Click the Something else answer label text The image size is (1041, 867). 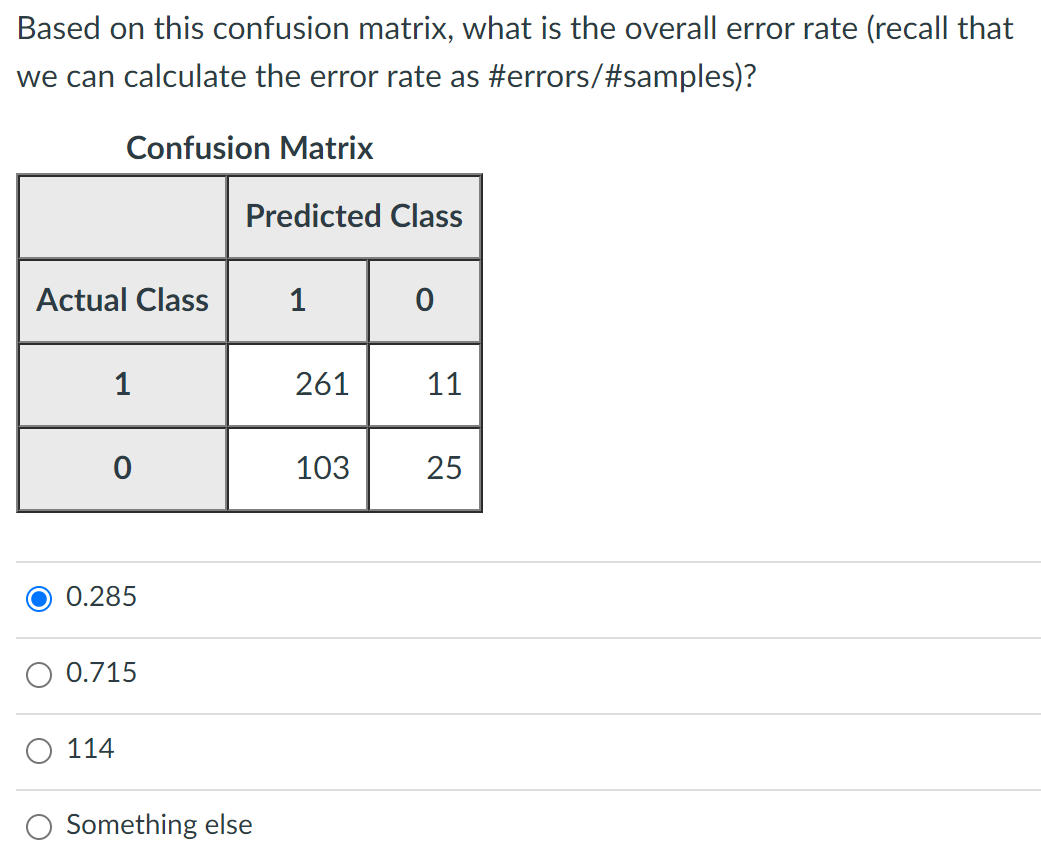click(x=158, y=826)
